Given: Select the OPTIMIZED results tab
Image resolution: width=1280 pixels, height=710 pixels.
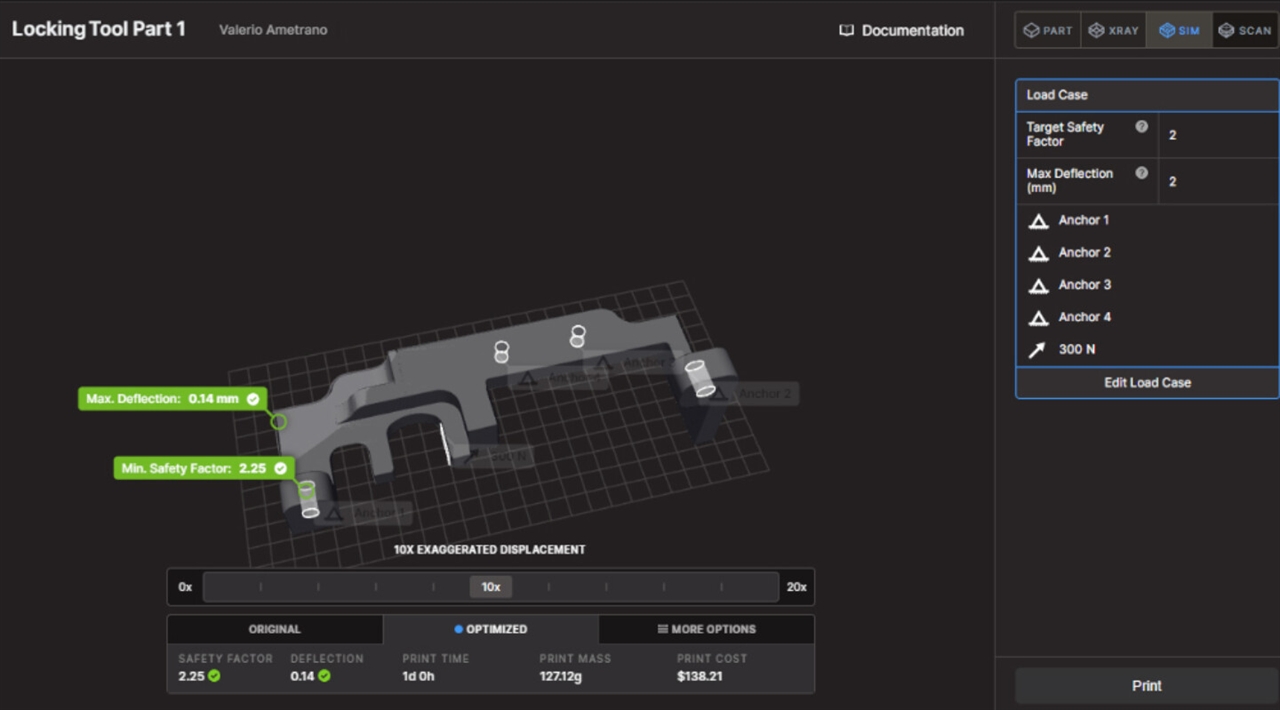Looking at the screenshot, I should click(490, 629).
